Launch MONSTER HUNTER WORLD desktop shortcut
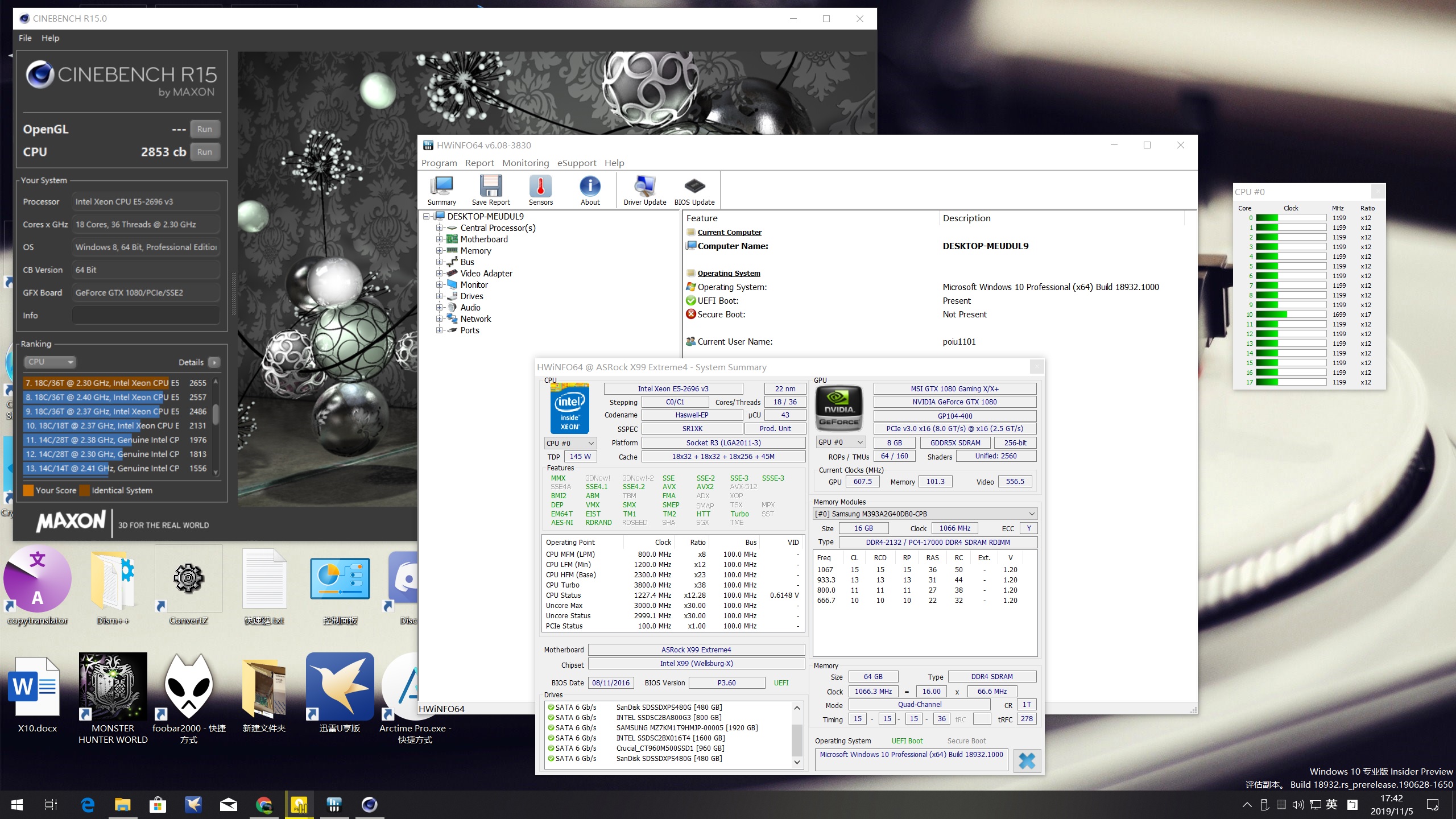Viewport: 1456px width, 819px height. point(113,698)
